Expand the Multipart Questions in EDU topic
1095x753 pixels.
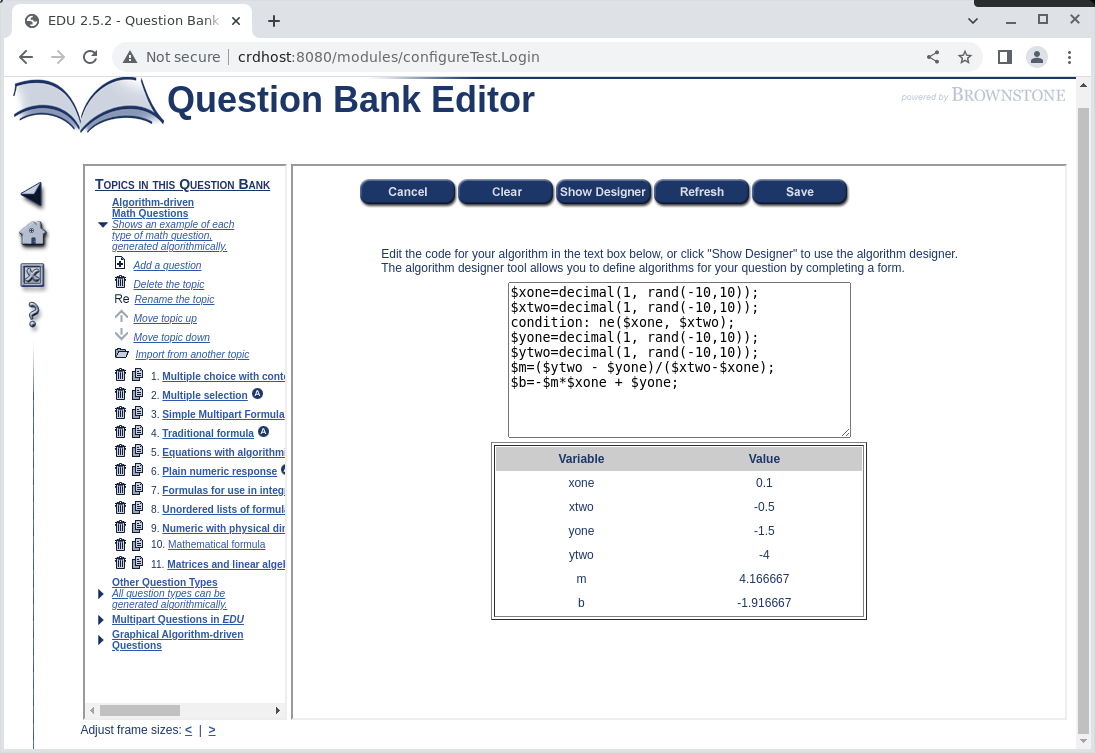[x=101, y=620]
